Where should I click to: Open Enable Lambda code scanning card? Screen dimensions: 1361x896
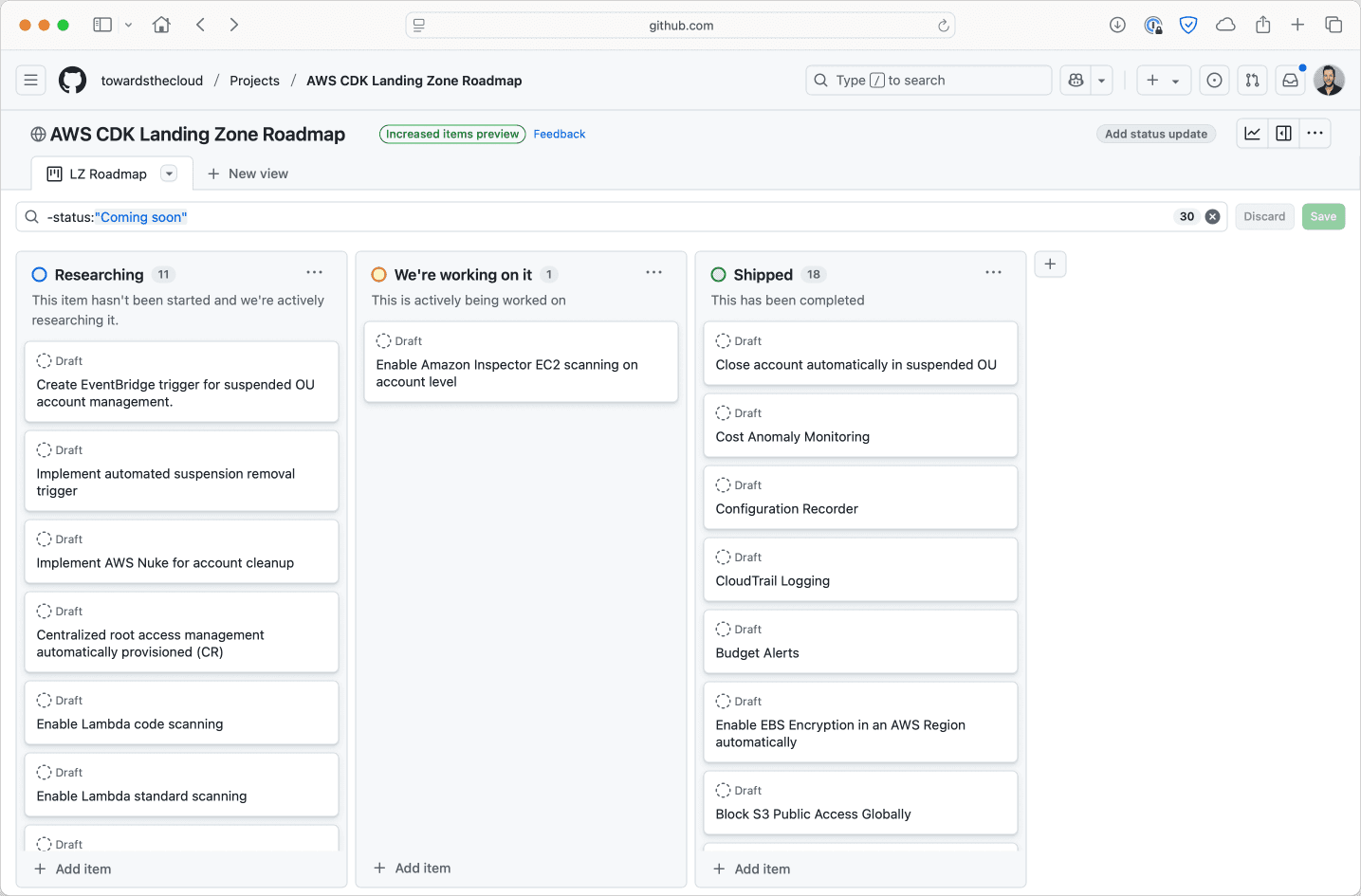181,713
